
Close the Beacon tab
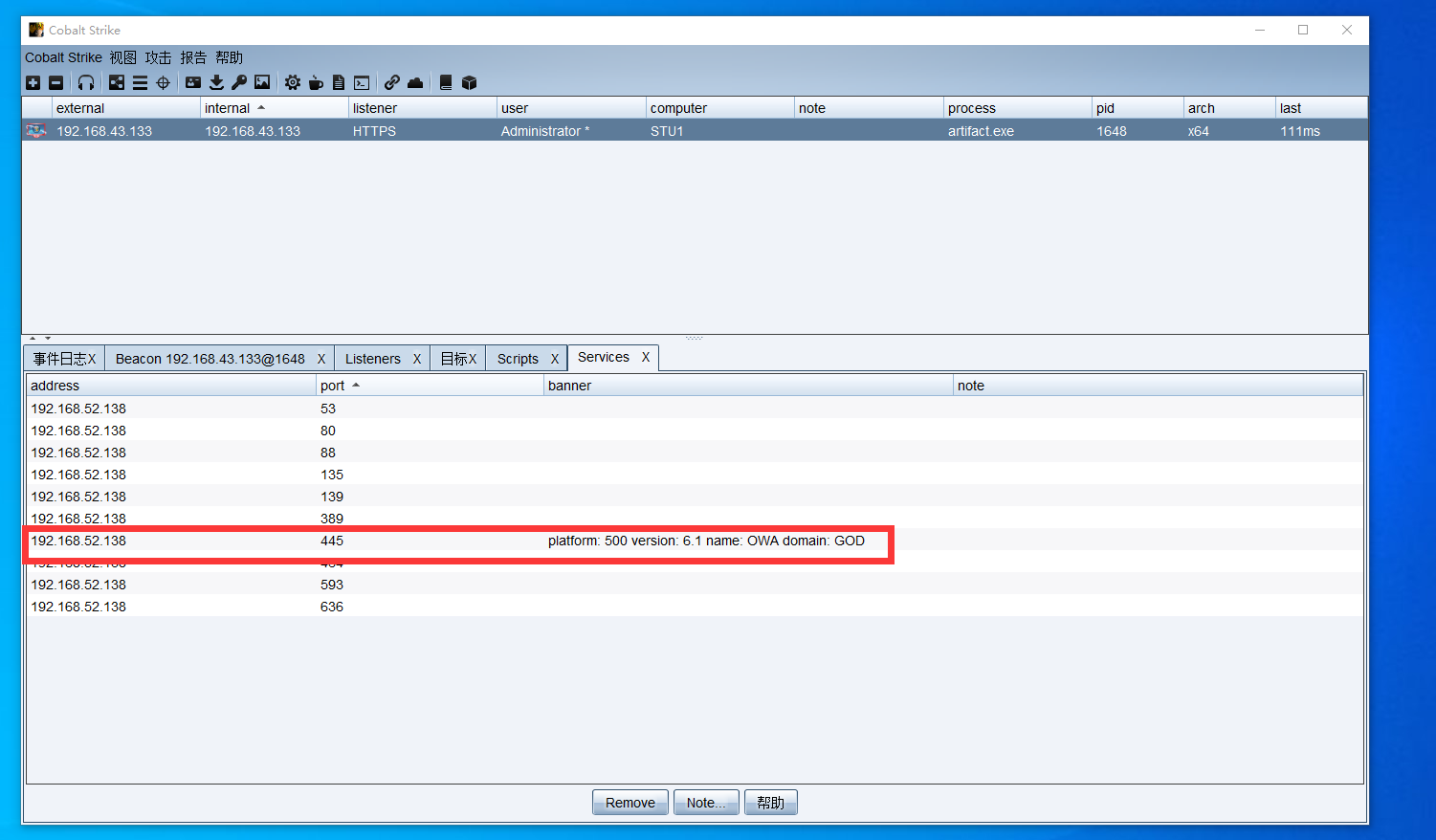coord(321,359)
